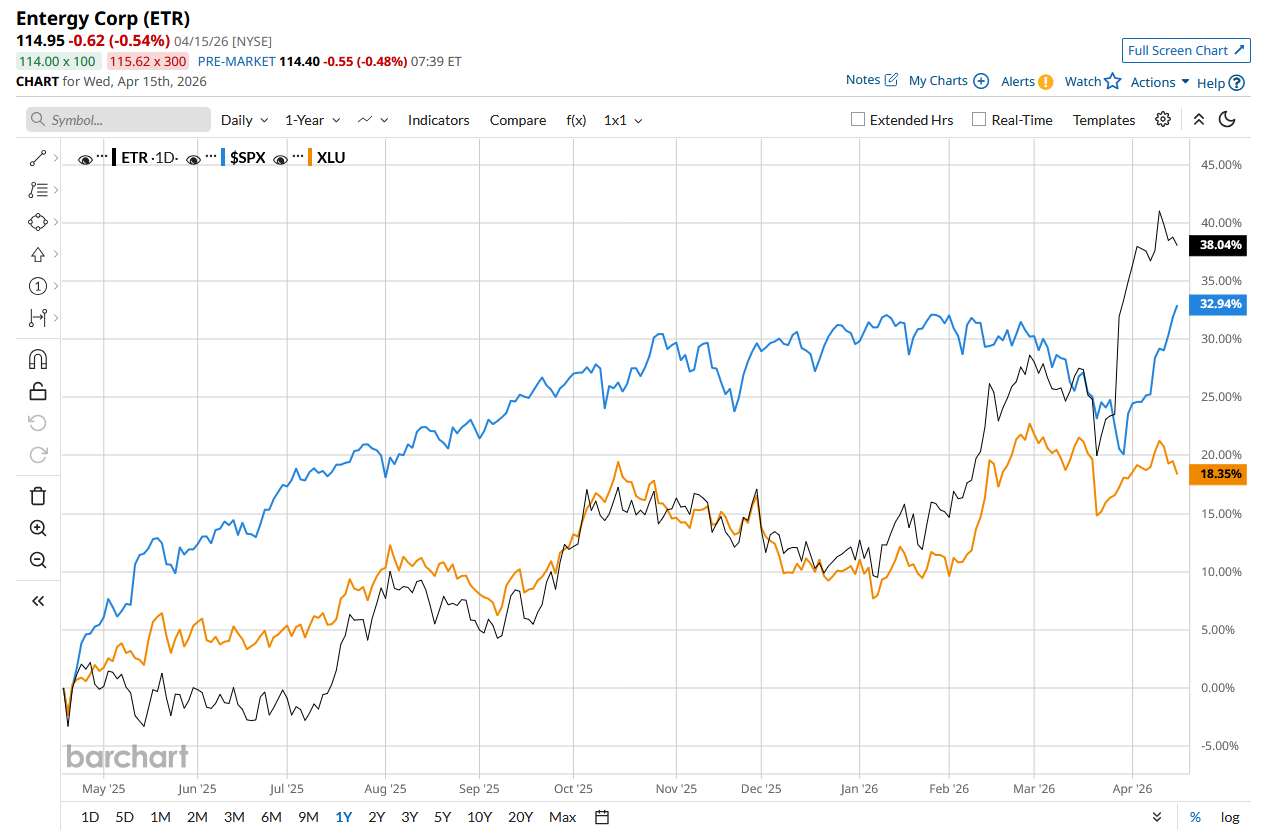Expand the Actions dropdown menu
Screen dimensions: 1268x830
(x=1160, y=82)
